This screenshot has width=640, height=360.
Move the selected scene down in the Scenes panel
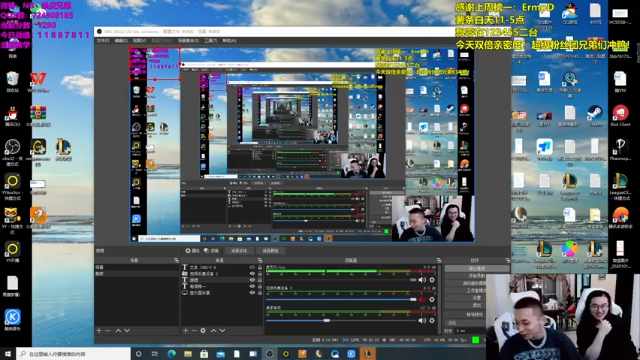coord(127,330)
